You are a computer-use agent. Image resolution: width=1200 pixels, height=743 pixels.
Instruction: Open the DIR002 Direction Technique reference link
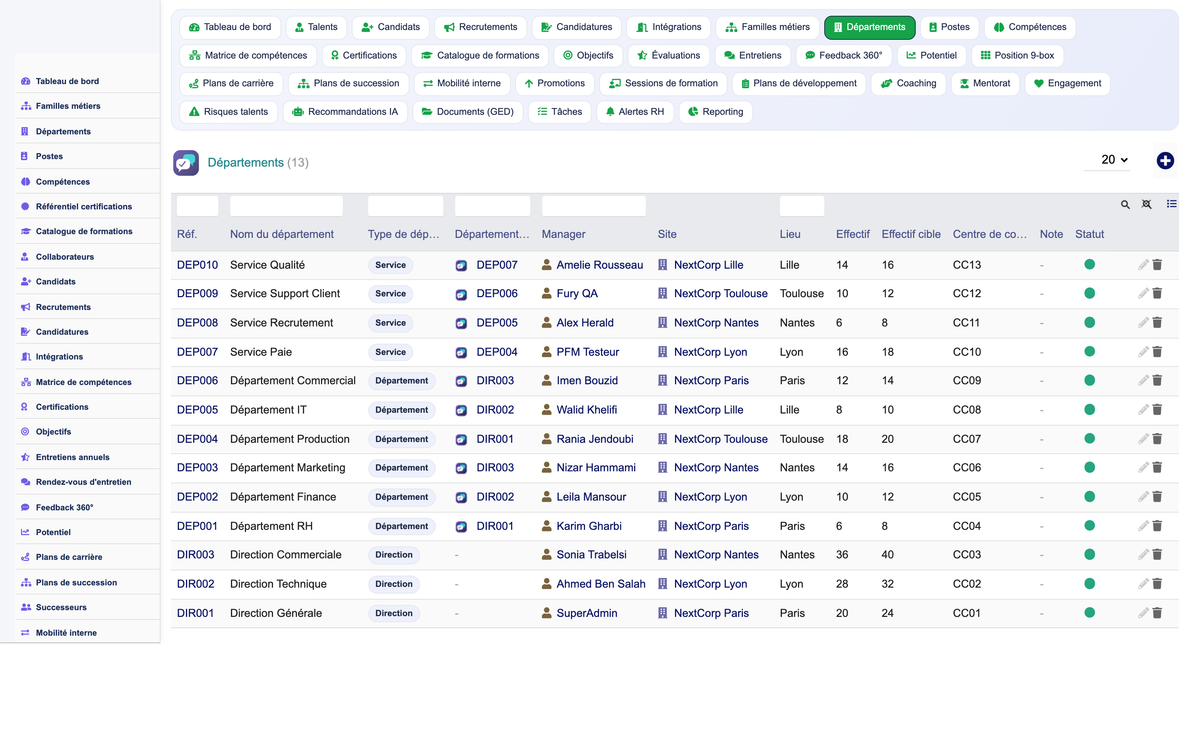(x=196, y=584)
